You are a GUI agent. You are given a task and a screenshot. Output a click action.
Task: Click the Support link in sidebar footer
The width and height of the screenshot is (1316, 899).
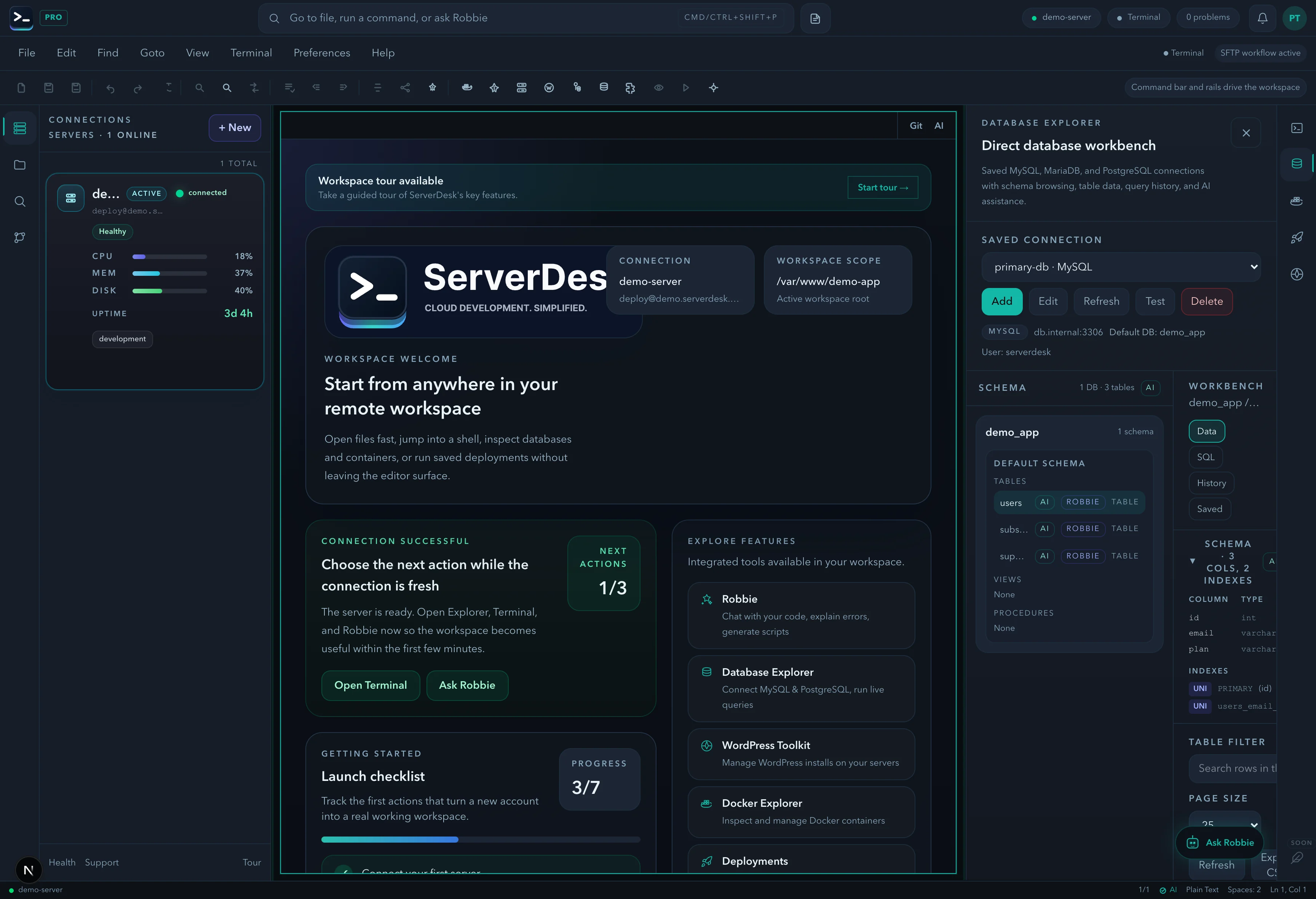coord(102,863)
